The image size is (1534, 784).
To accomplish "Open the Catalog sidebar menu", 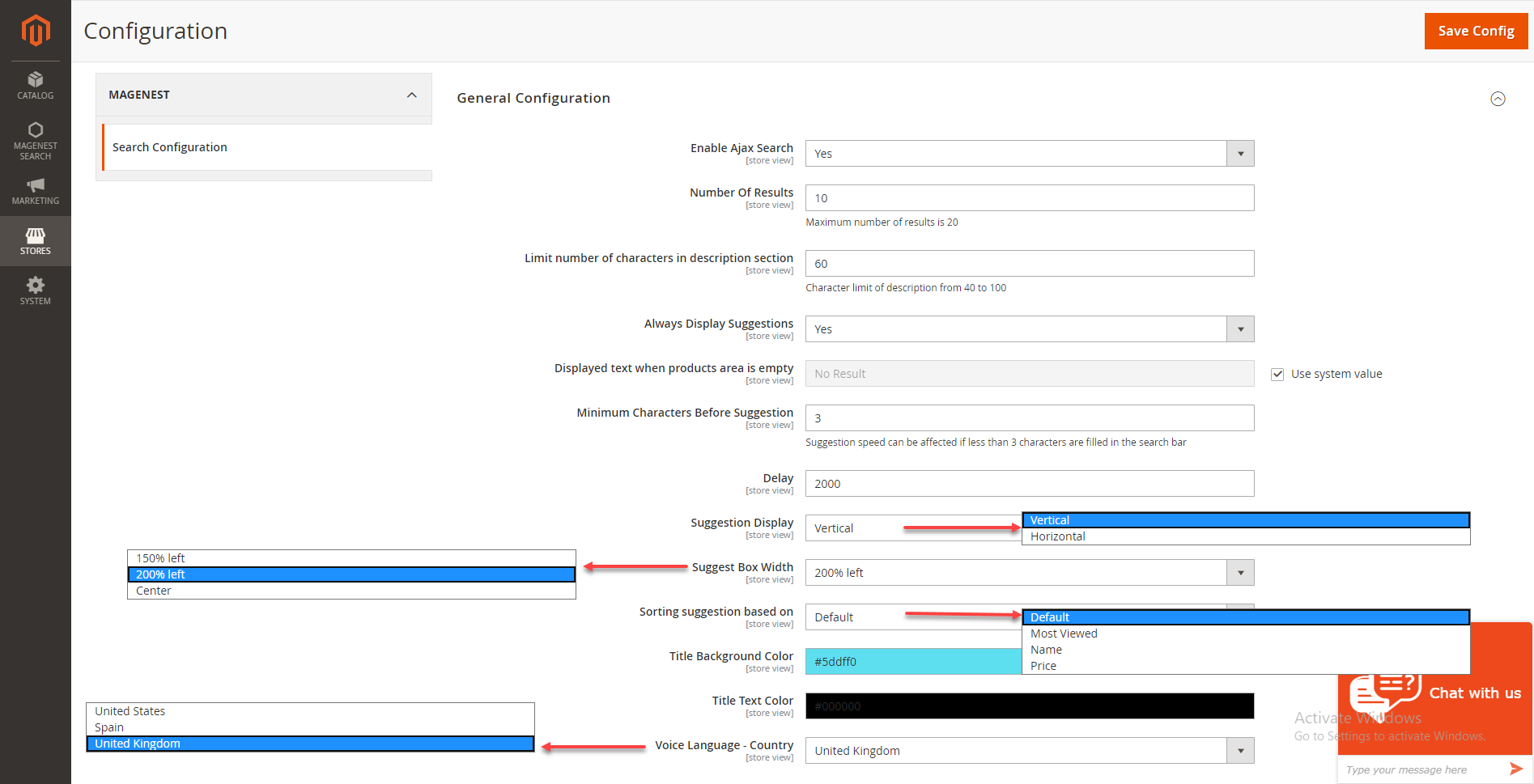I will 36,85.
